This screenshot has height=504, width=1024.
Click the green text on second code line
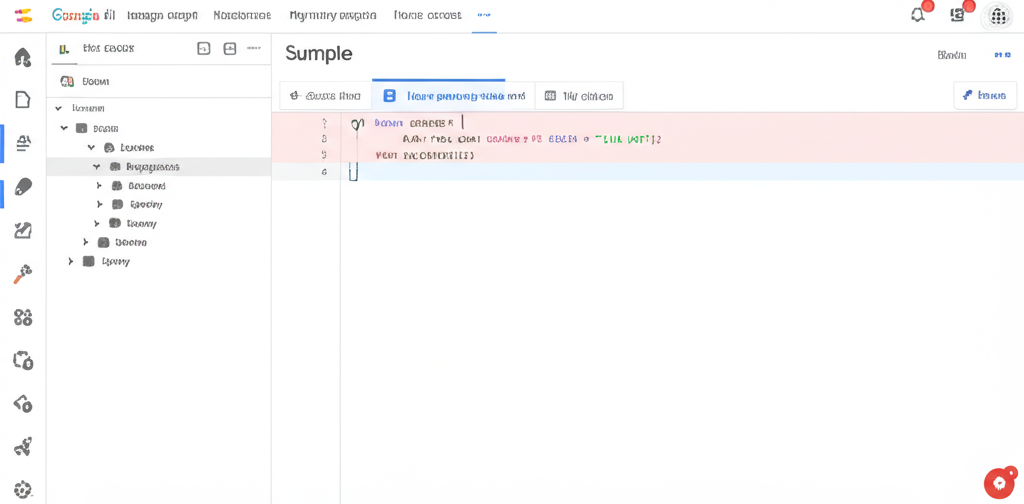[626, 139]
